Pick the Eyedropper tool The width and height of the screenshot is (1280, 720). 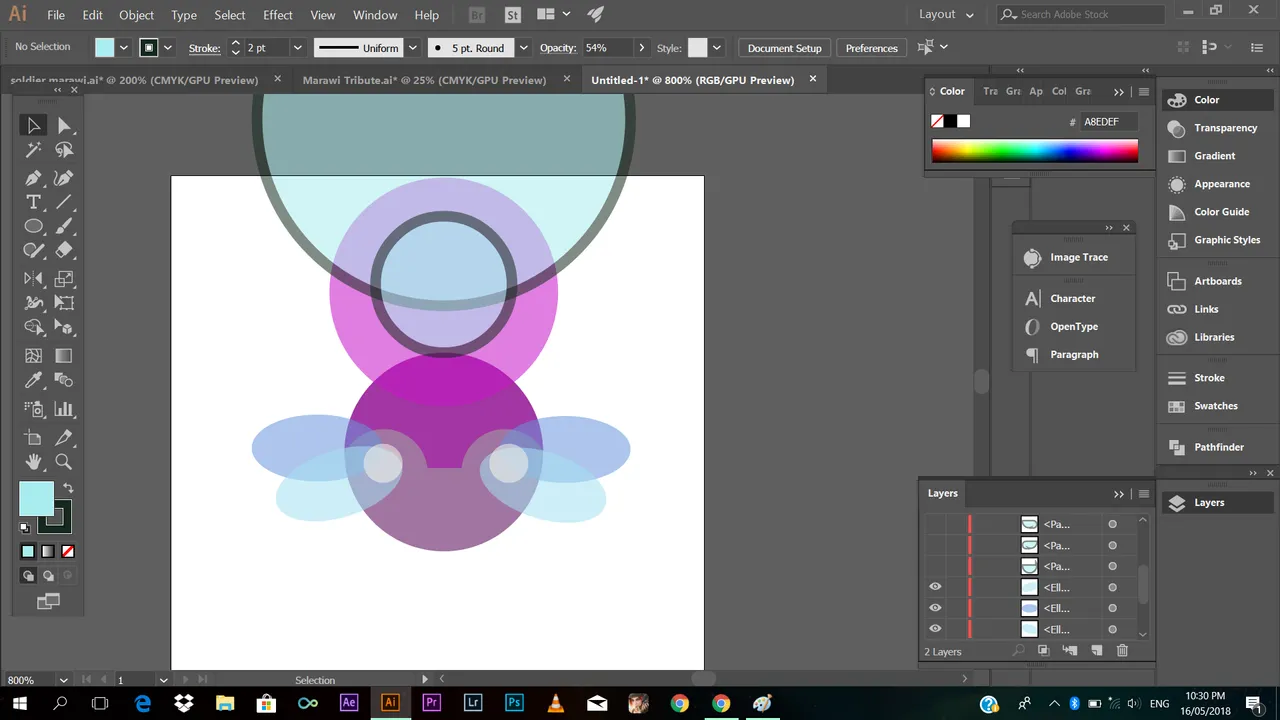pyautogui.click(x=33, y=380)
